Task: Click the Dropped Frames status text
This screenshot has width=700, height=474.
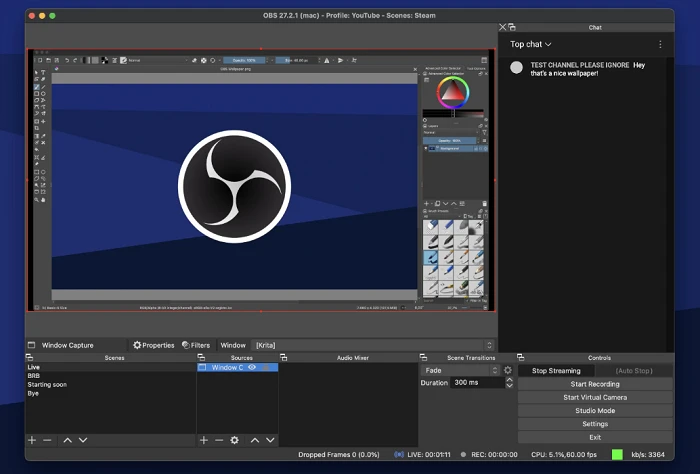Action: point(338,454)
